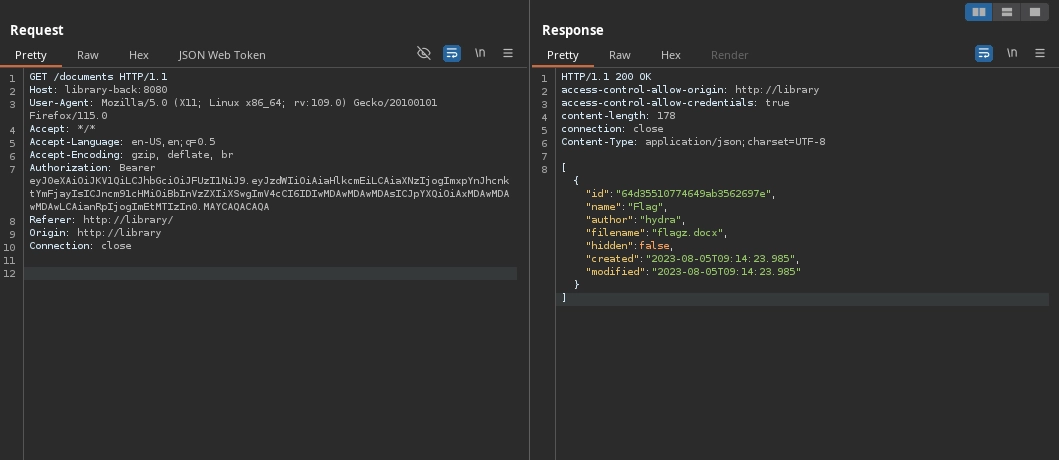
Task: Toggle word wrap in the Request panel
Action: coord(452,53)
